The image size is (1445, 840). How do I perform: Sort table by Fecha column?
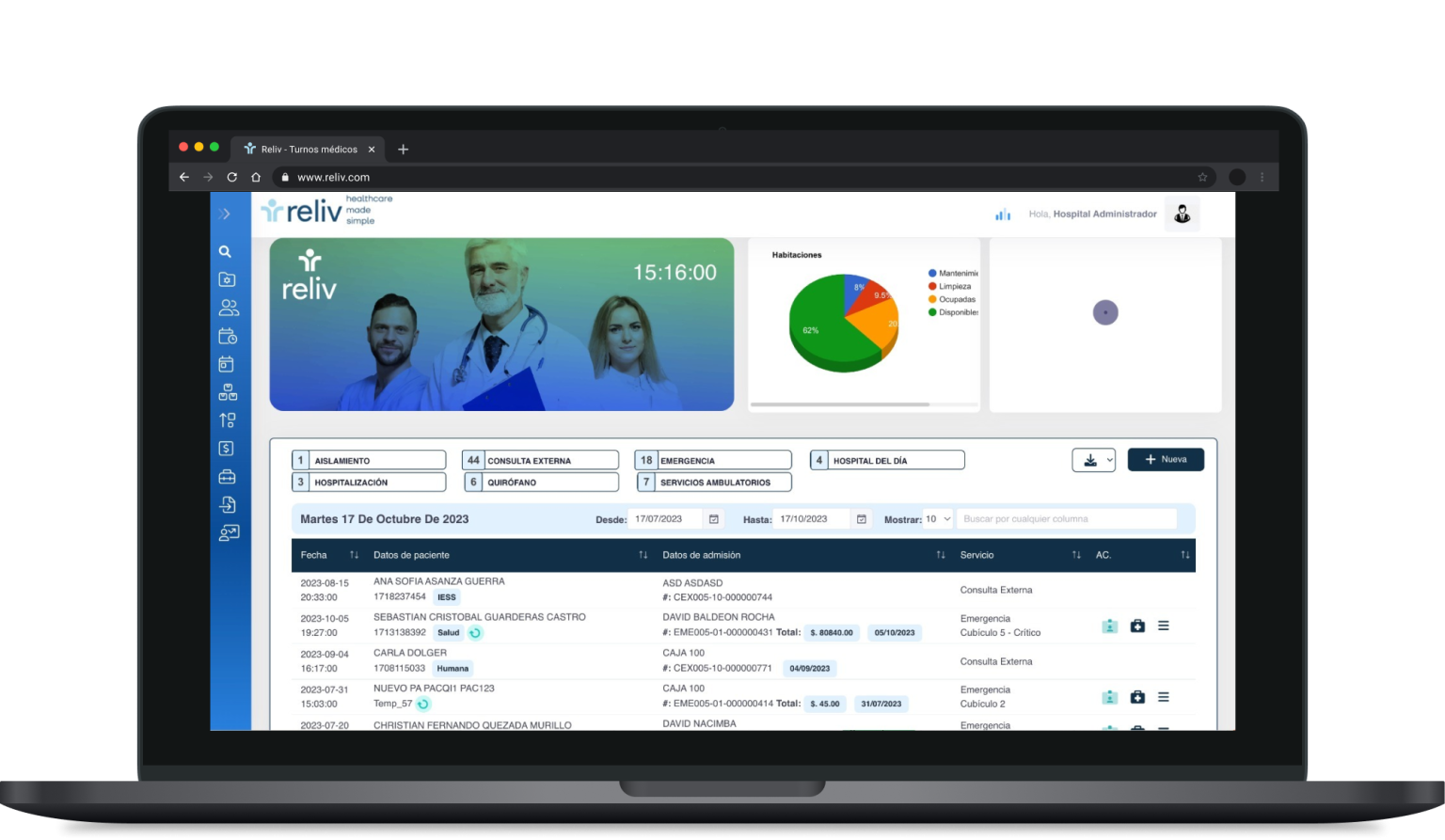[x=354, y=555]
